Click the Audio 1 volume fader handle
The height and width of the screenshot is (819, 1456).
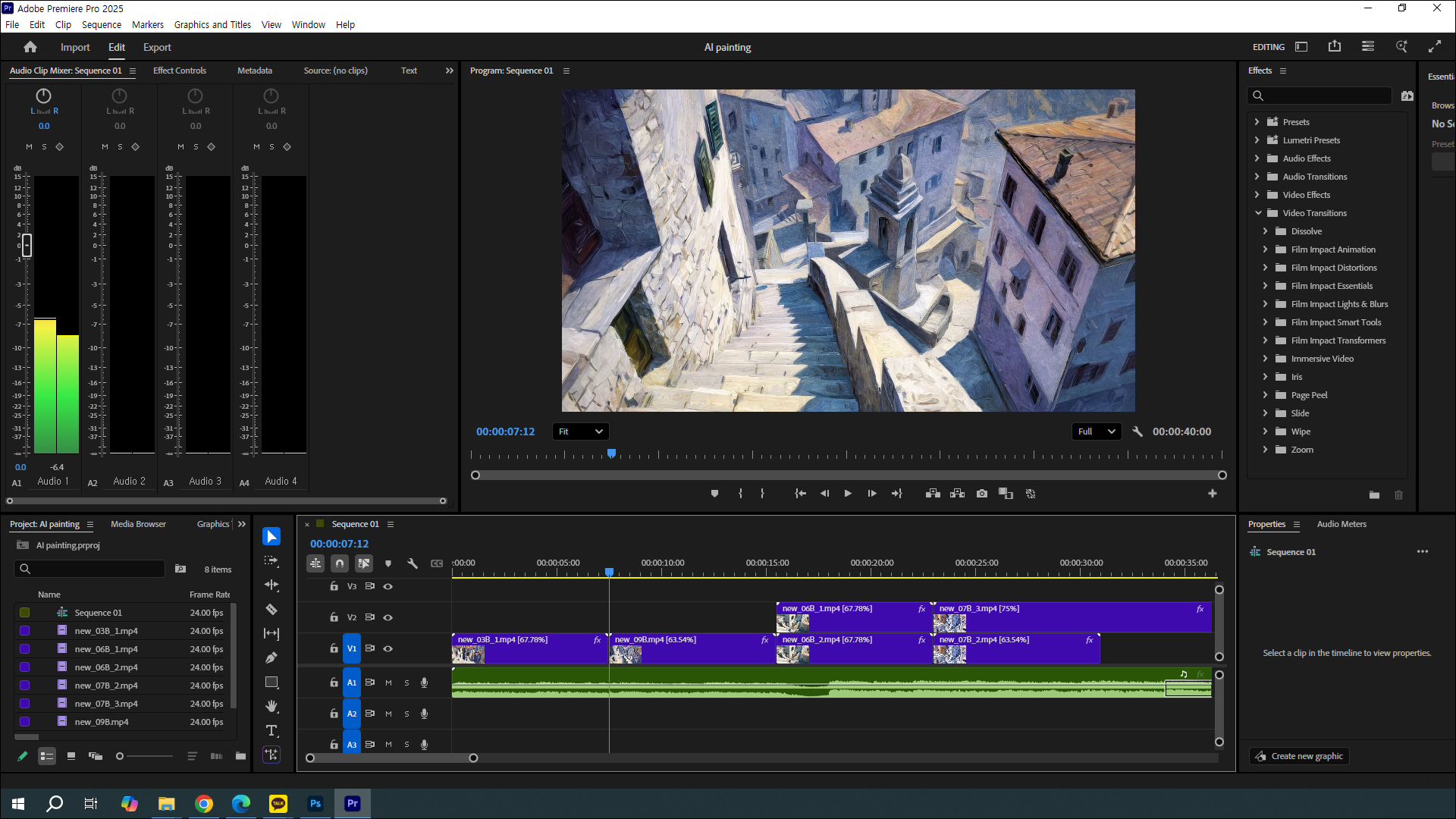[x=27, y=245]
